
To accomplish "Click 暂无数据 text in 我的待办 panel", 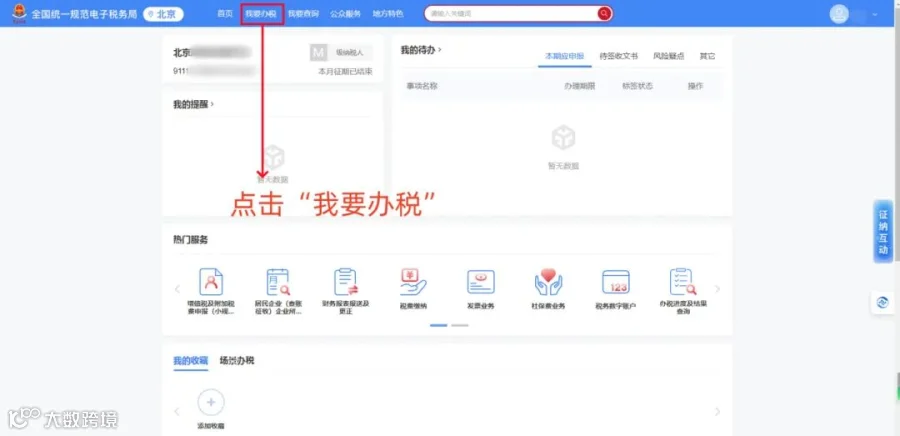I will (563, 166).
